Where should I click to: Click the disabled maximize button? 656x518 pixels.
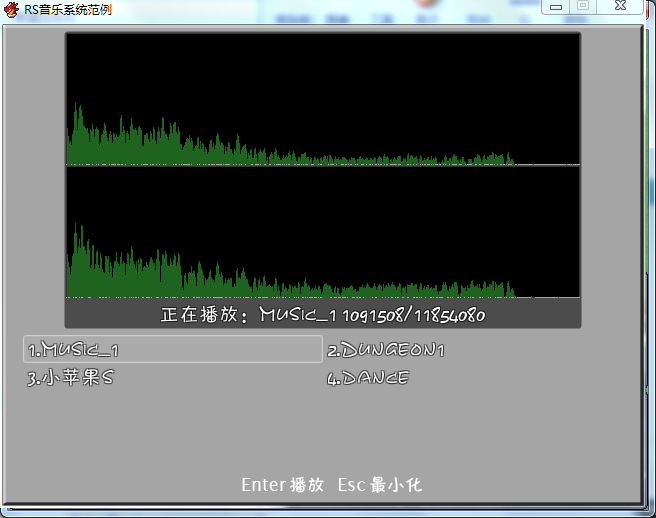pos(583,6)
